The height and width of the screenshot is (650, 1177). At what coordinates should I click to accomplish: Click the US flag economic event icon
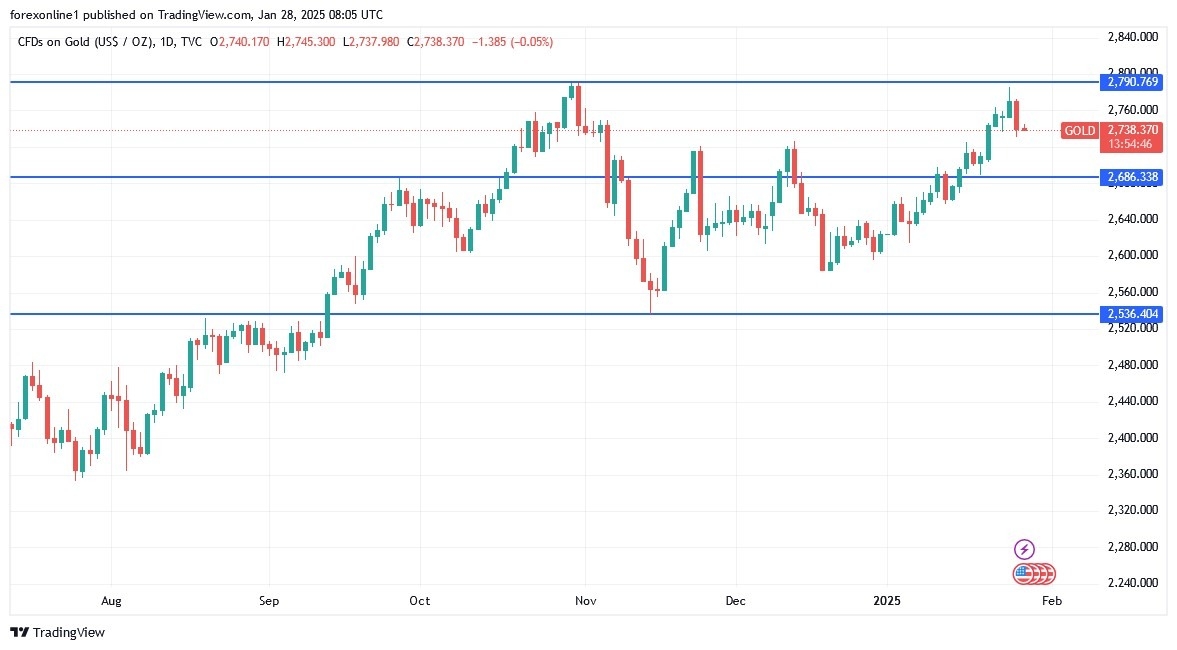(x=1022, y=574)
